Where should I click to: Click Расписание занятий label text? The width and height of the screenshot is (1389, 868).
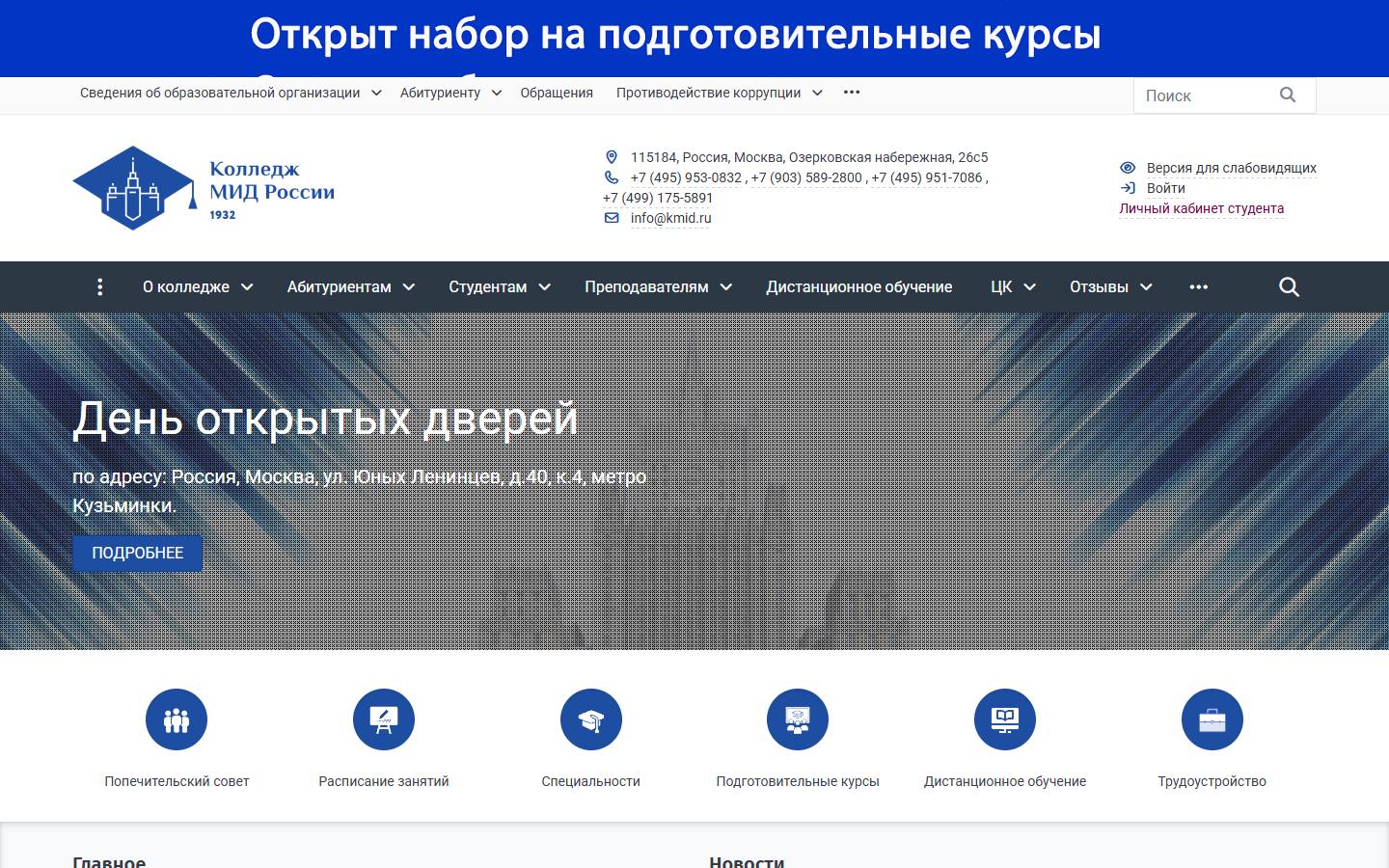click(x=384, y=781)
